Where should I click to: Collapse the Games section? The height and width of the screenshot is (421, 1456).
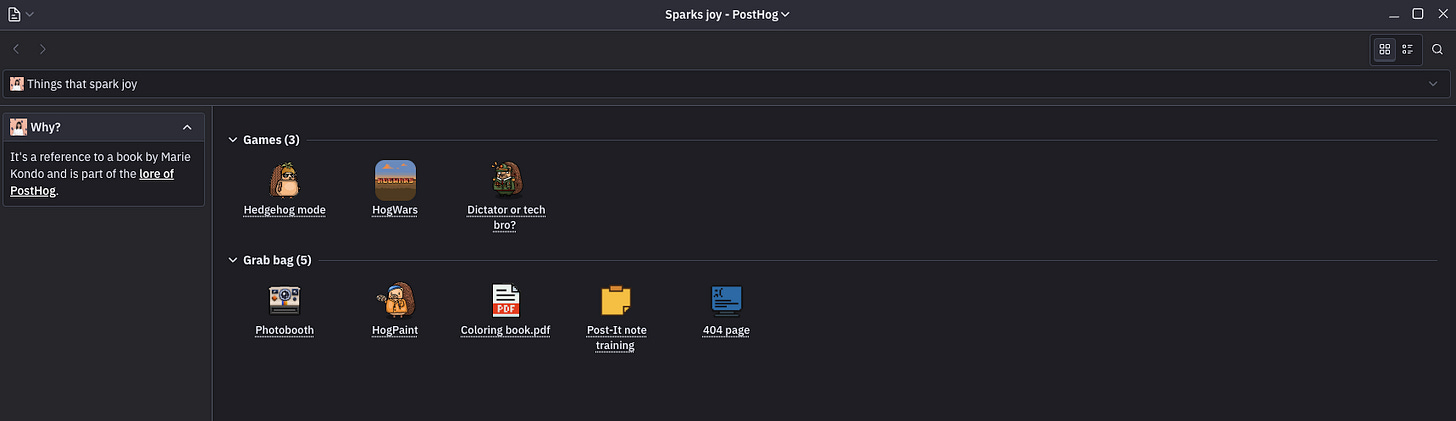pos(233,140)
